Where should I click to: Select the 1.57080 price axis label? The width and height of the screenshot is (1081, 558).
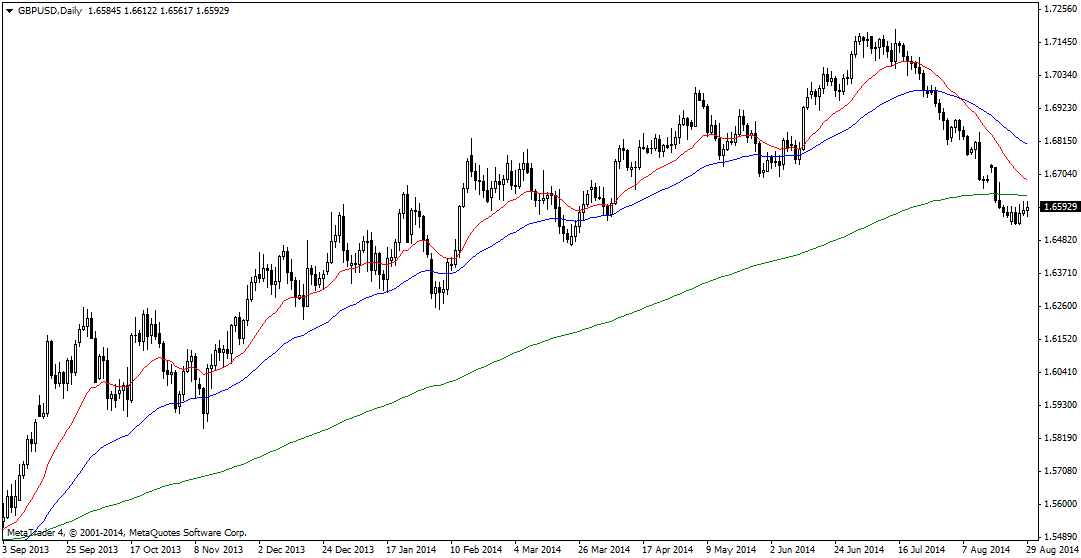click(1059, 471)
